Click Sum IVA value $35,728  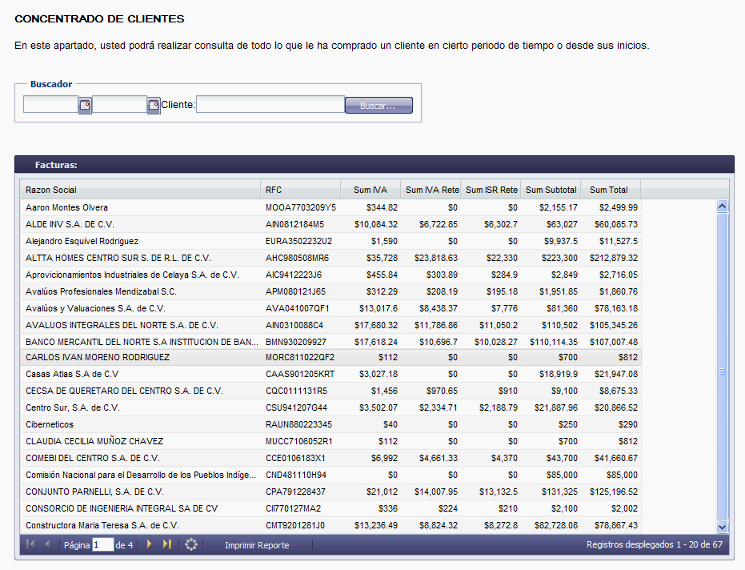[x=382, y=258]
